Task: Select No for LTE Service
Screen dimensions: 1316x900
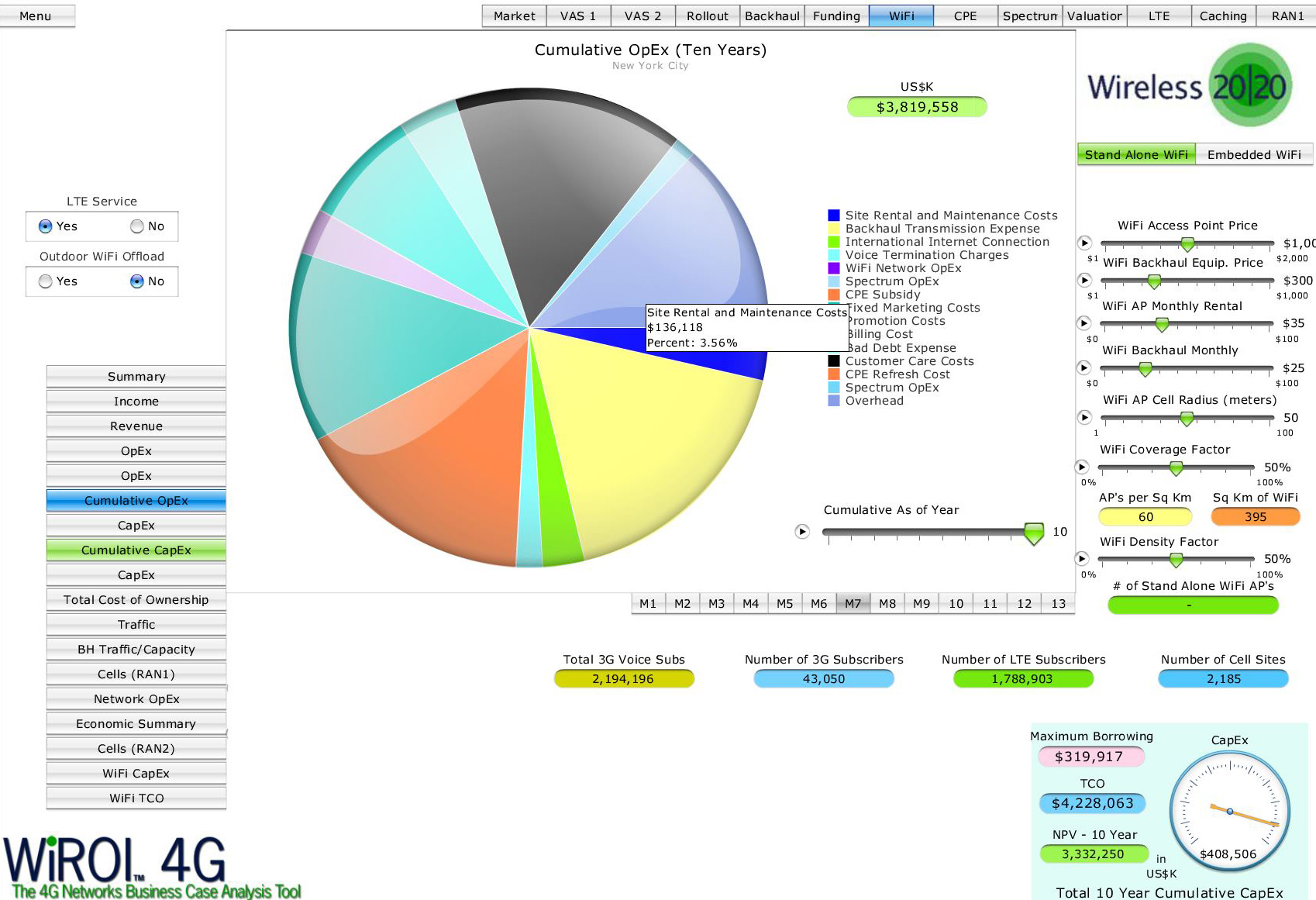Action: coord(137,226)
